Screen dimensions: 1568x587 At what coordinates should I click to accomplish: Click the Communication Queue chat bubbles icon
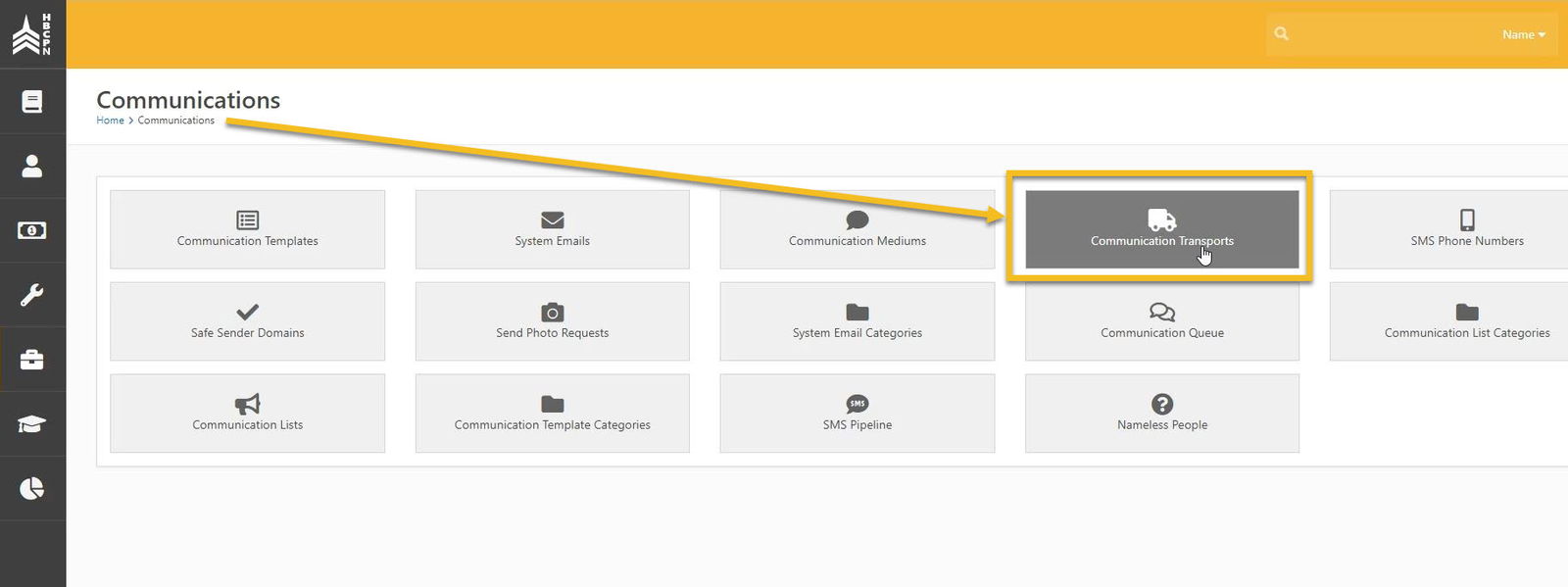(1162, 312)
